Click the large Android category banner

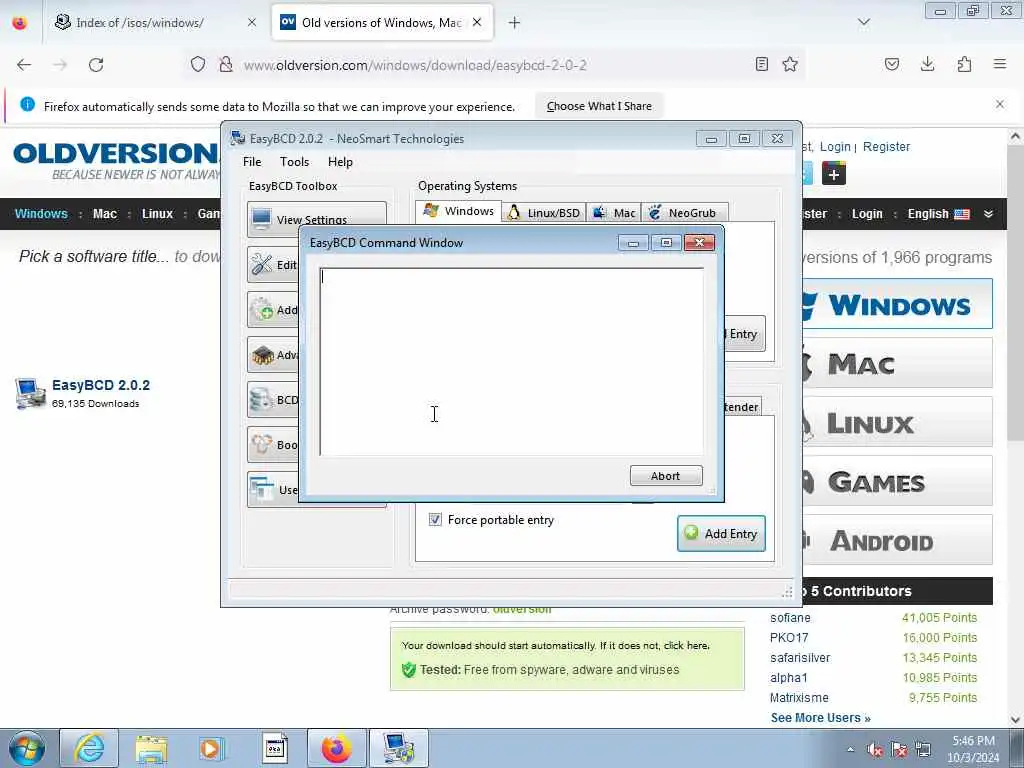pos(897,540)
